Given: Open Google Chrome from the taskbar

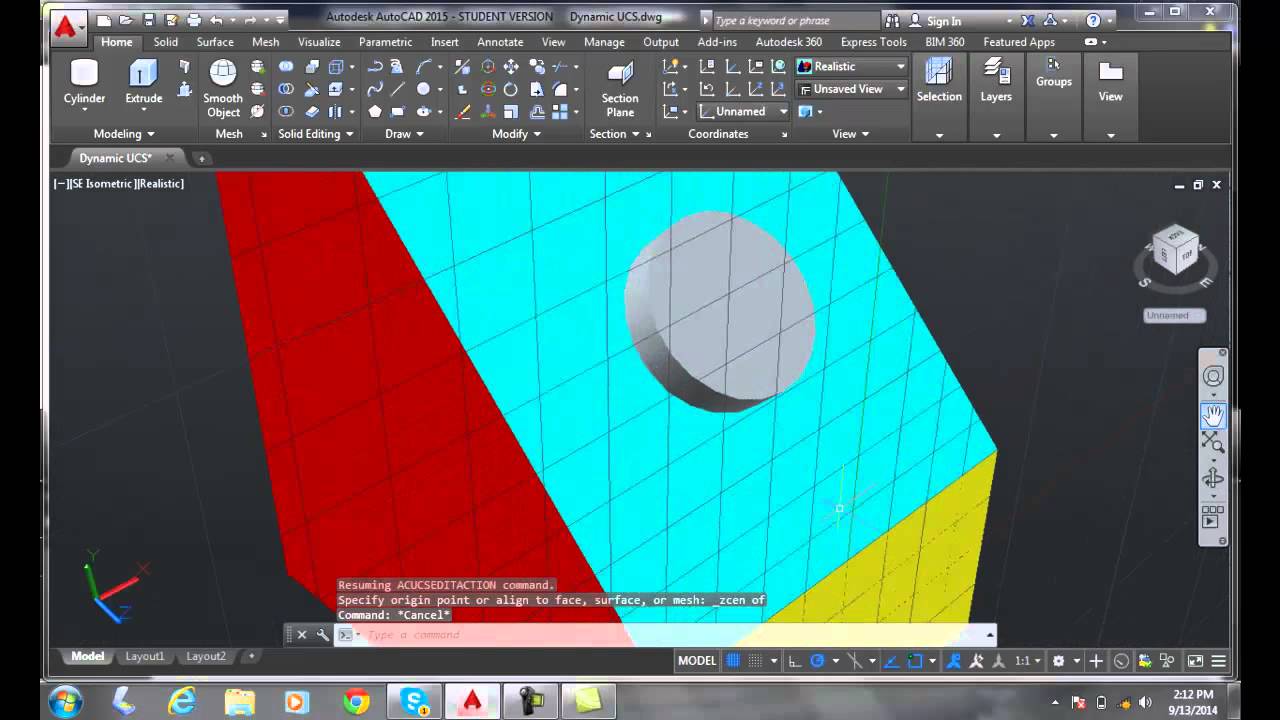Looking at the screenshot, I should coord(356,702).
